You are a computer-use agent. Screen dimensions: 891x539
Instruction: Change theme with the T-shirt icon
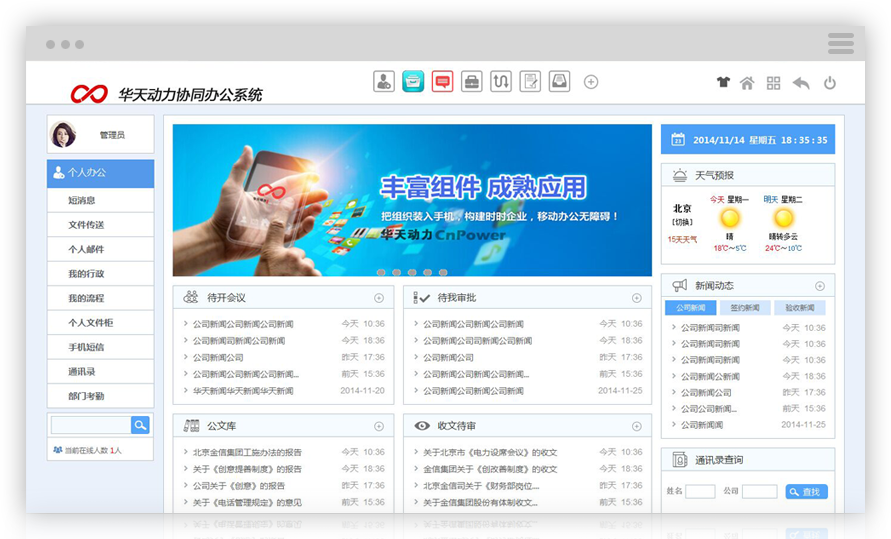(723, 82)
